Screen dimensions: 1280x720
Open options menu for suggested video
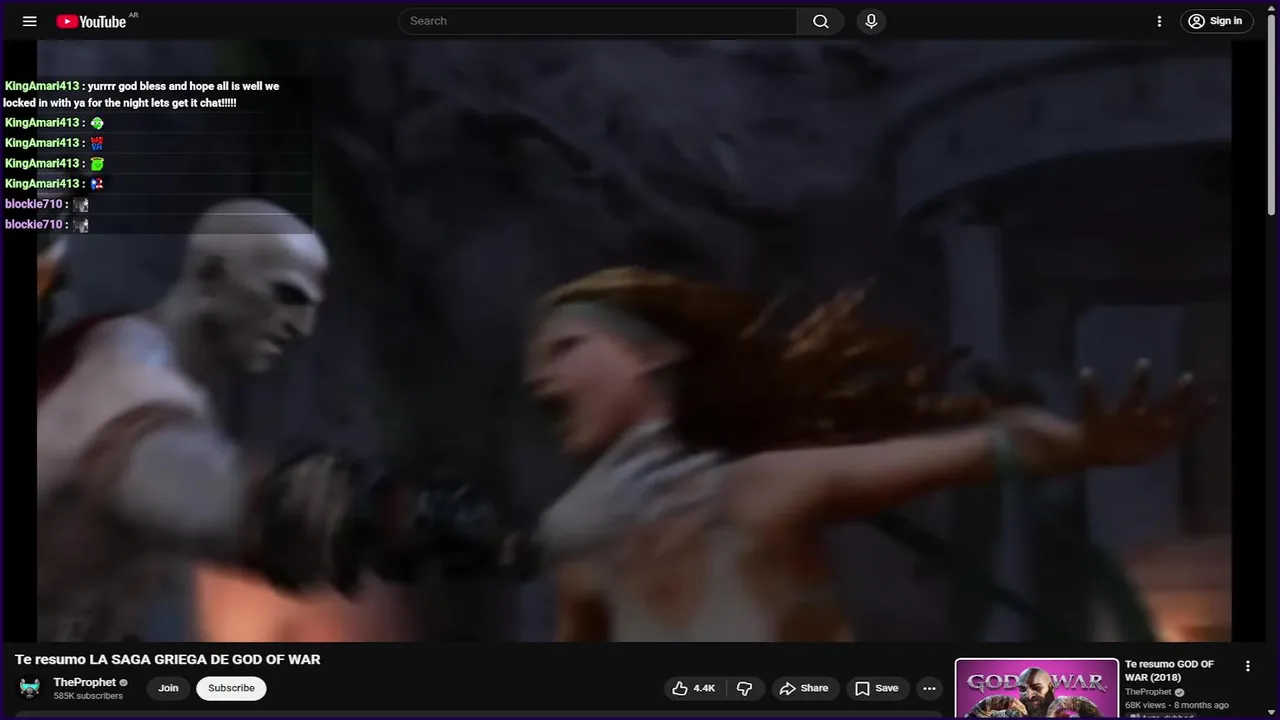(x=1247, y=666)
